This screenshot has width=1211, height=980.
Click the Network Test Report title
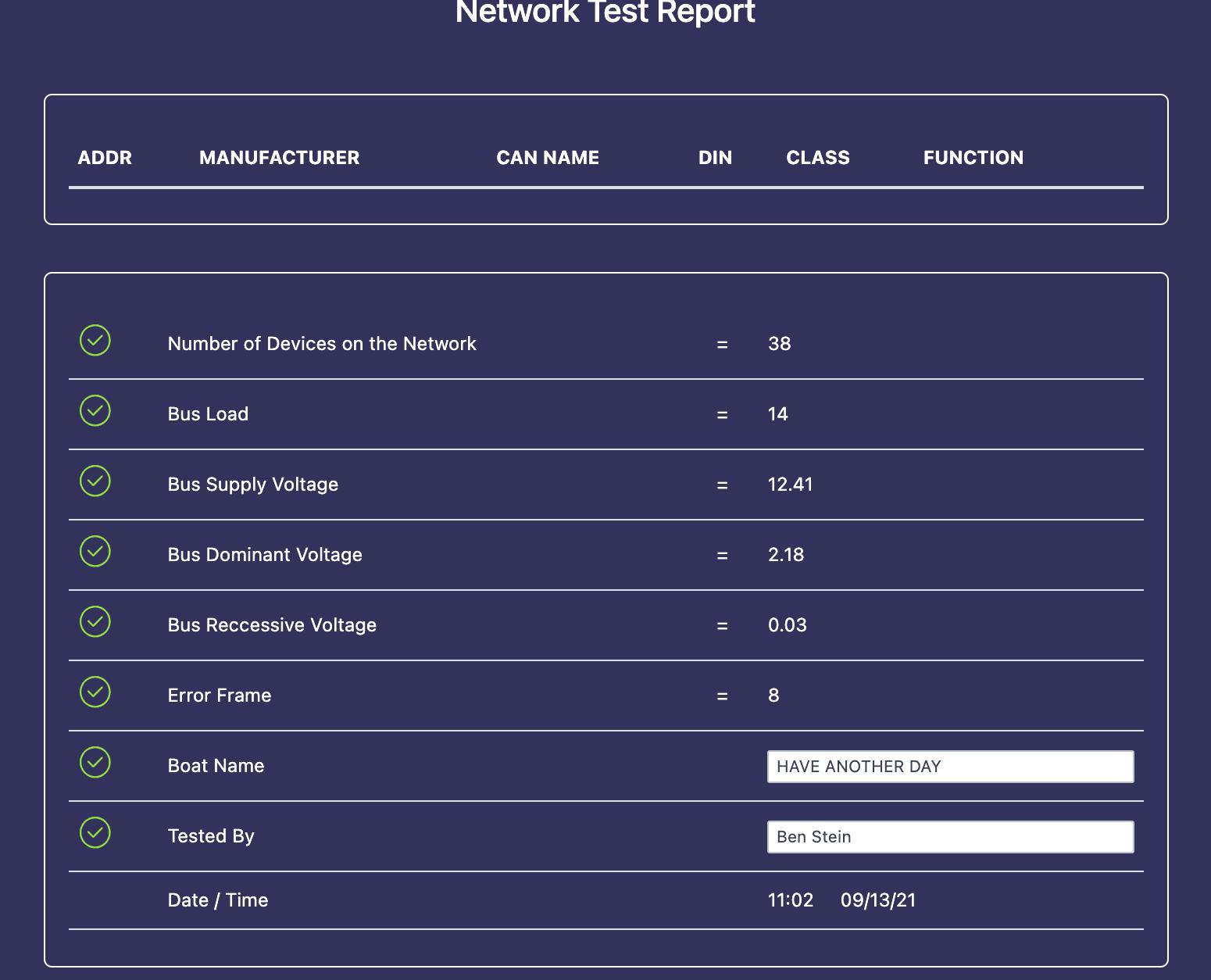tap(605, 12)
